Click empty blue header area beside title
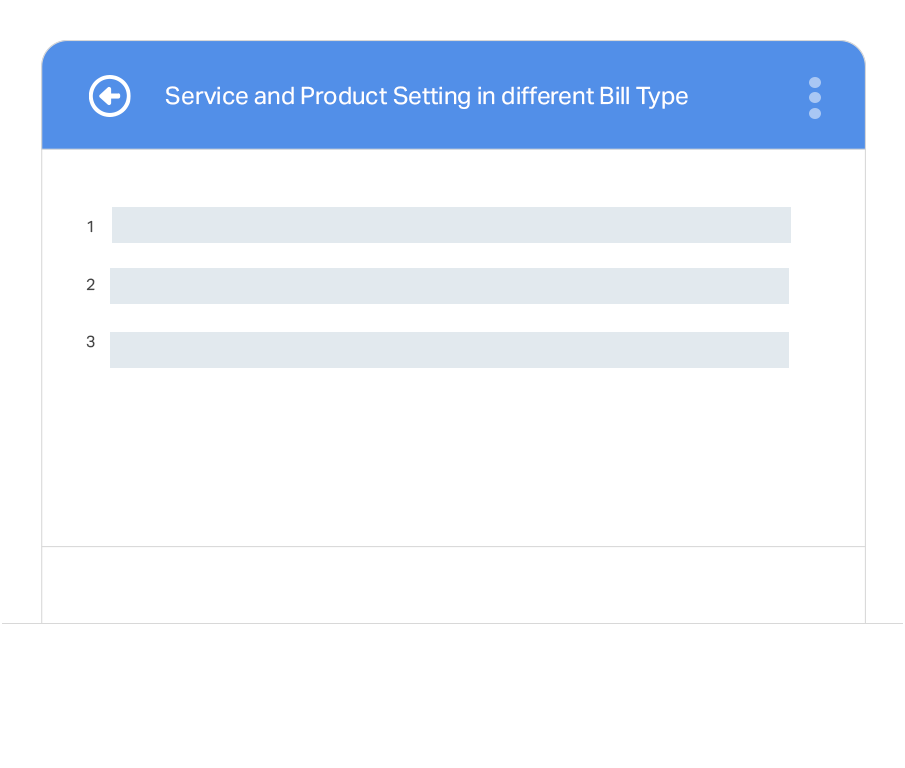 [x=747, y=96]
